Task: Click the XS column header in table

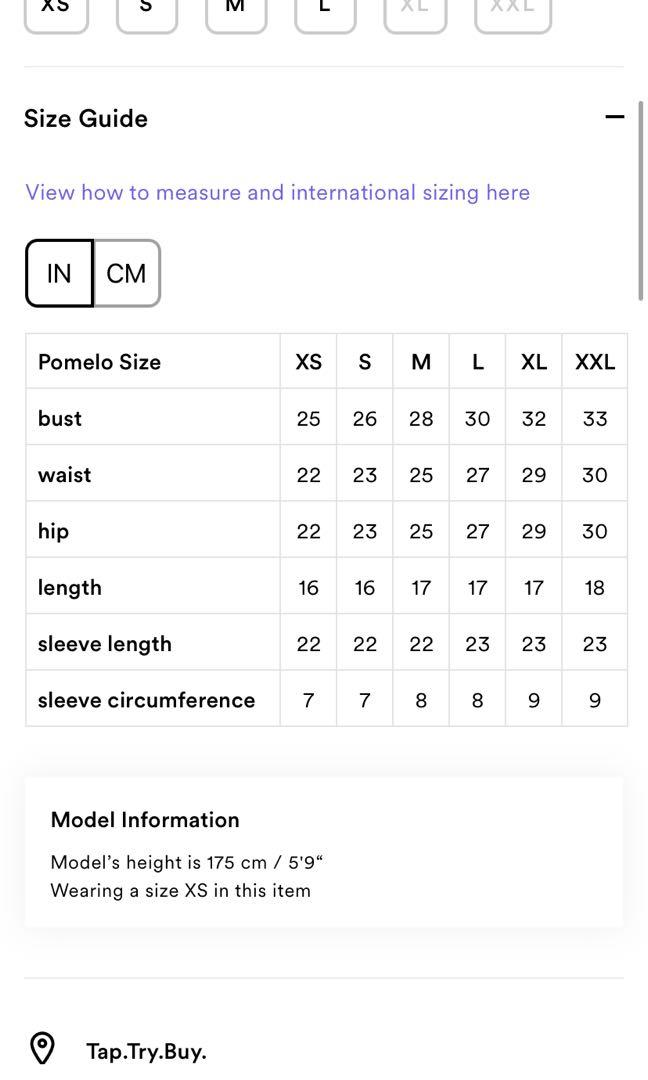Action: pos(308,362)
